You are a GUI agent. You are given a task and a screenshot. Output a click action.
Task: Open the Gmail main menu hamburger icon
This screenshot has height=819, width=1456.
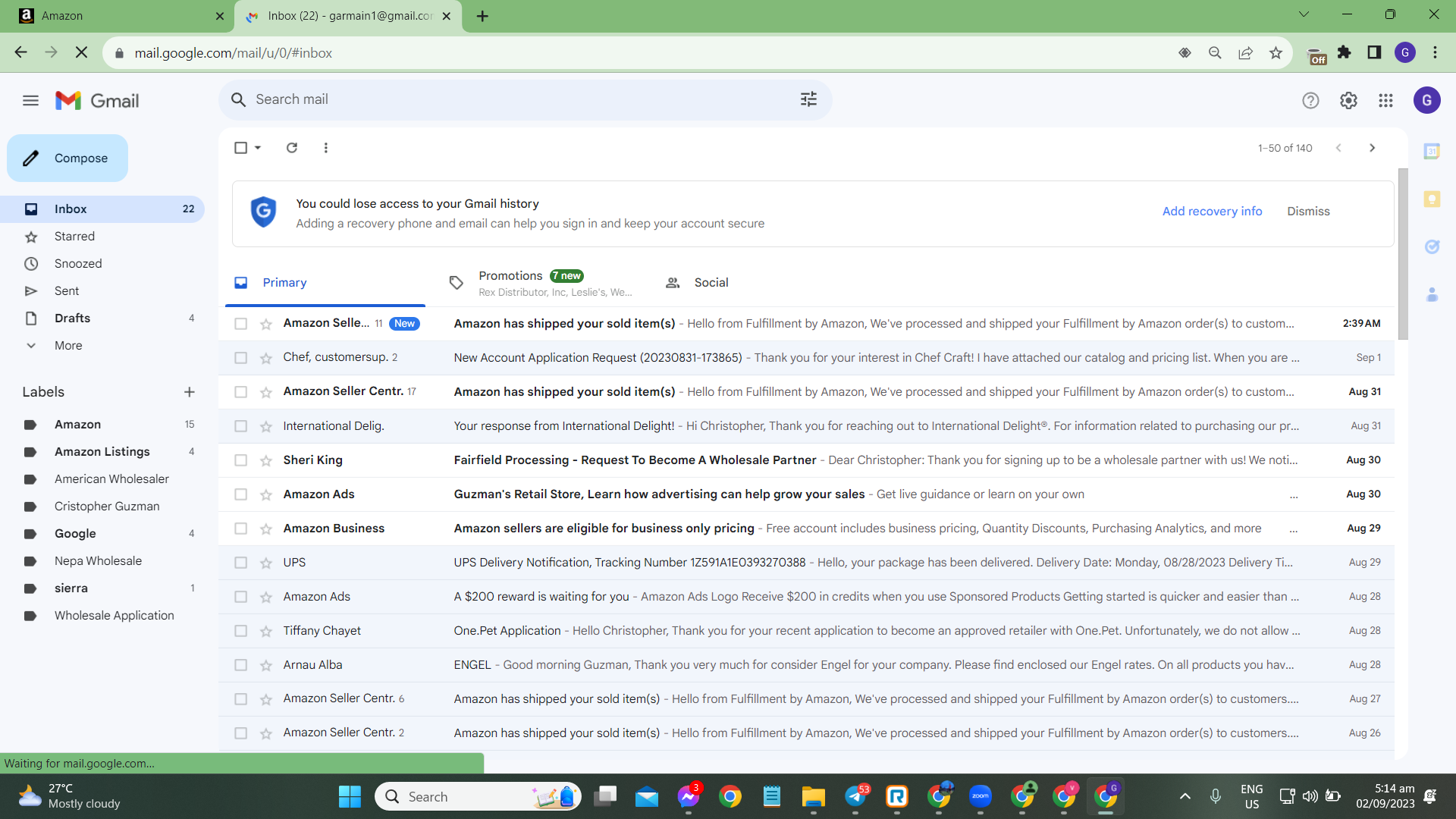point(30,100)
